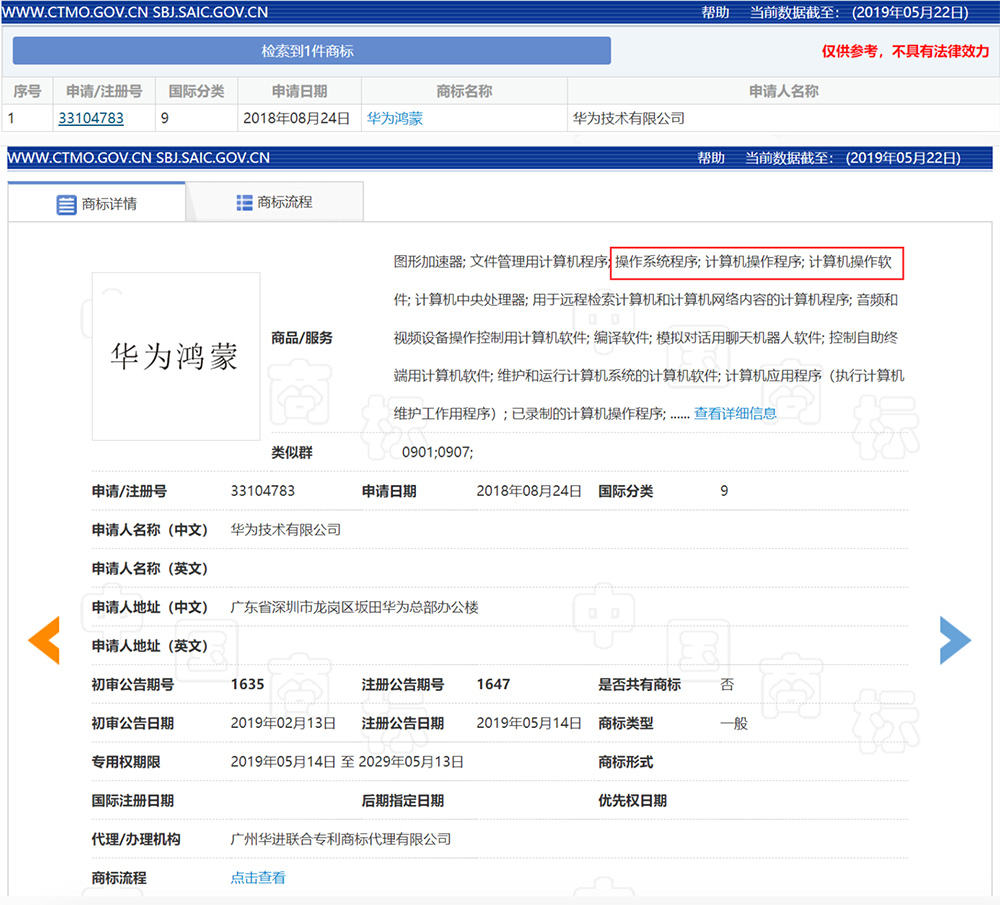The height and width of the screenshot is (905, 1000).
Task: Open 帮助 in the header above detail tabs
Action: click(x=711, y=158)
